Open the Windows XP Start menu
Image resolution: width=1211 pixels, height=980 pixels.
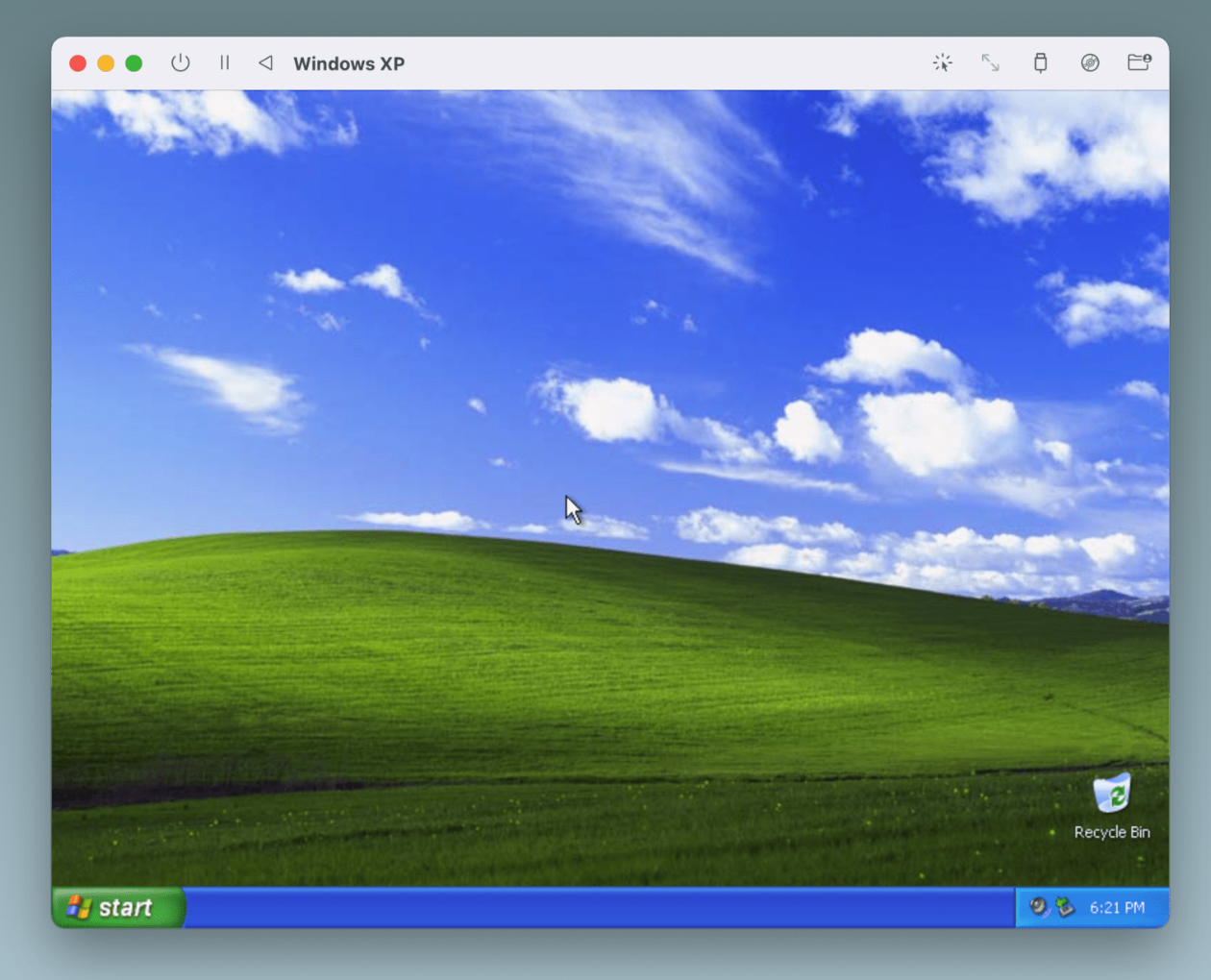pos(117,907)
